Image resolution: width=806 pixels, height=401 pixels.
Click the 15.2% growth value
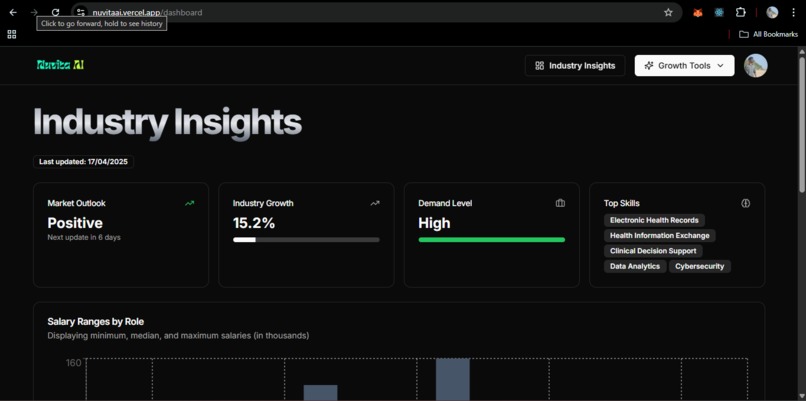(254, 223)
